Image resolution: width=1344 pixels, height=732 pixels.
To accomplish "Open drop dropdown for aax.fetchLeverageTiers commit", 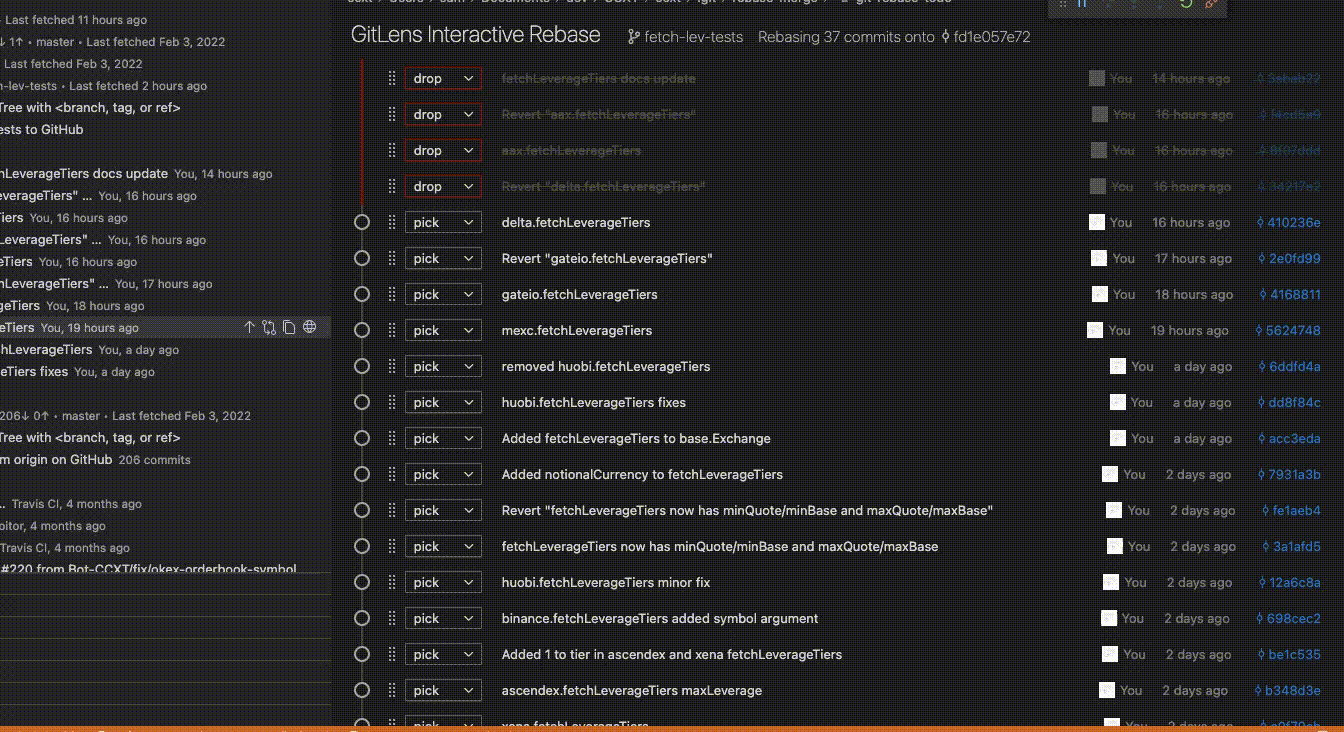I will tap(443, 150).
